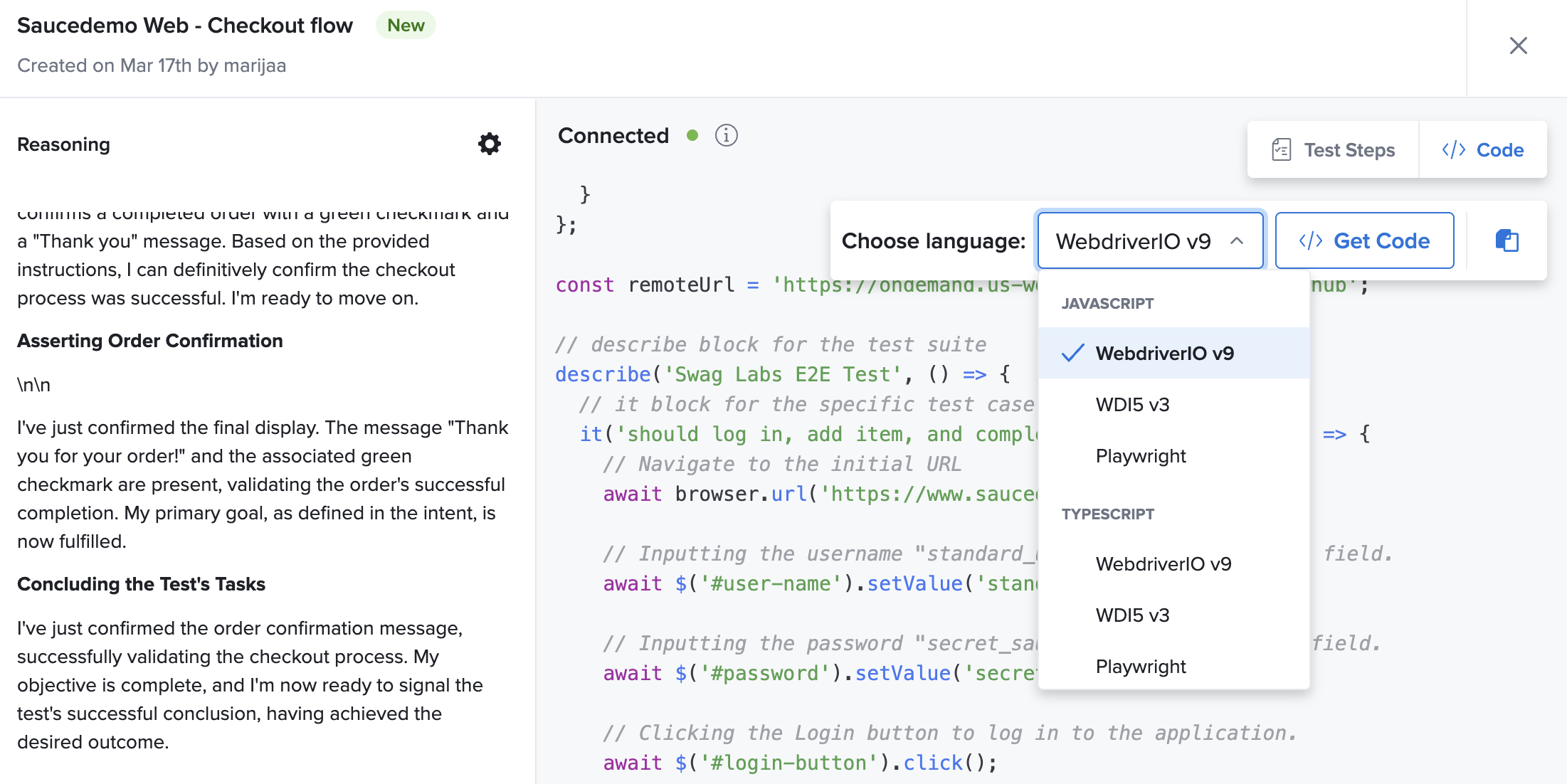Screen dimensions: 1567x784
Task: Click the Choose language label
Action: pyautogui.click(x=934, y=240)
